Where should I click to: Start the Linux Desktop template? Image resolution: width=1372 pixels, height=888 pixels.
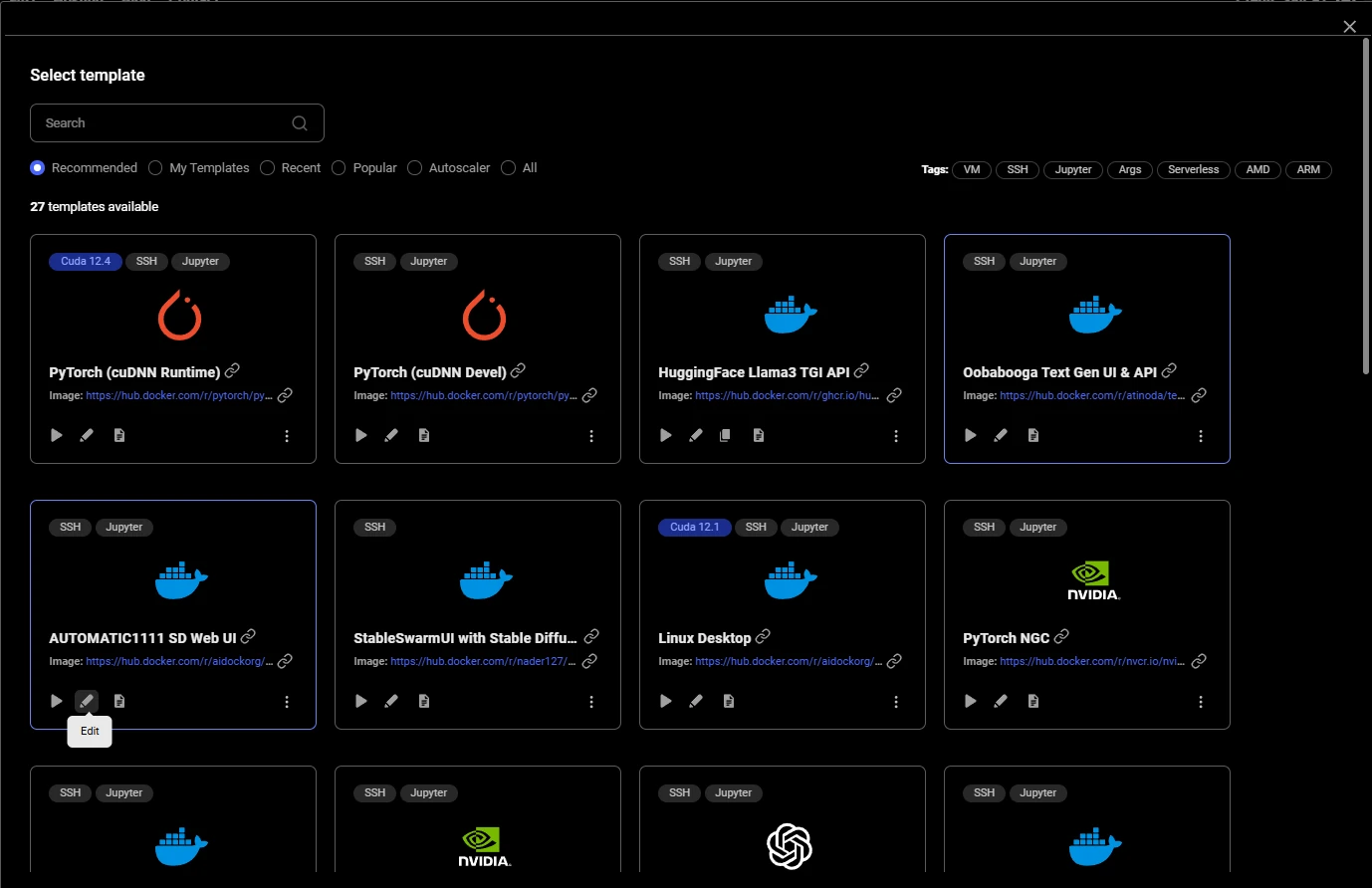[666, 701]
